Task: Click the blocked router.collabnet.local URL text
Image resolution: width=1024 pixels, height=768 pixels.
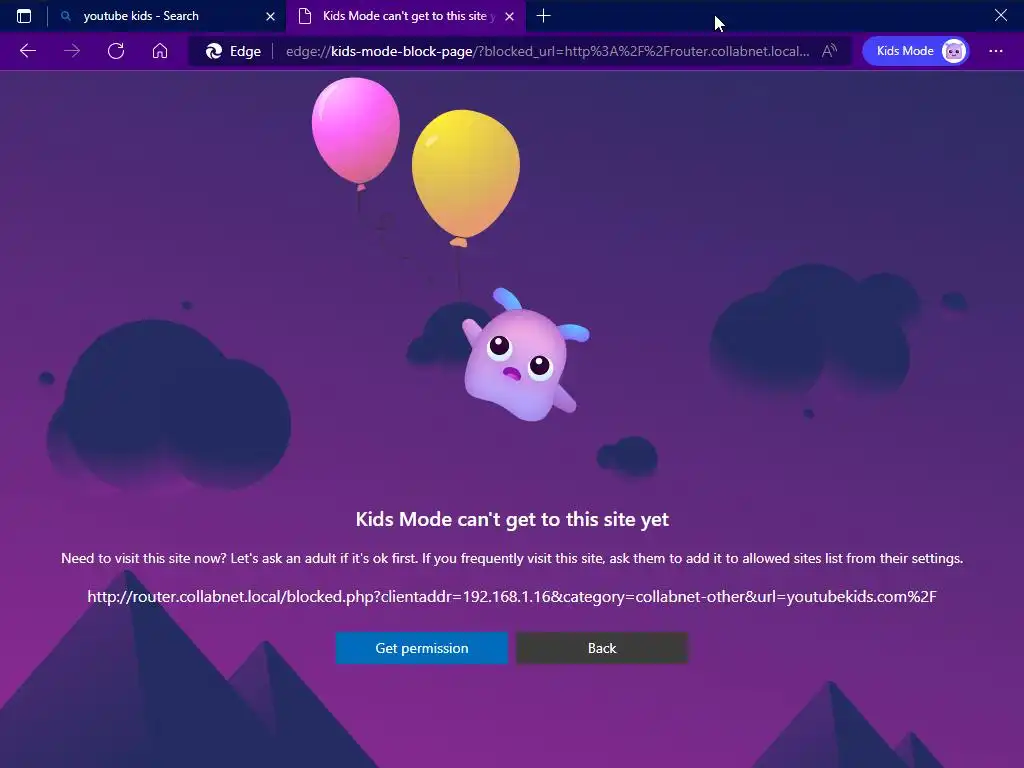Action: (x=512, y=596)
